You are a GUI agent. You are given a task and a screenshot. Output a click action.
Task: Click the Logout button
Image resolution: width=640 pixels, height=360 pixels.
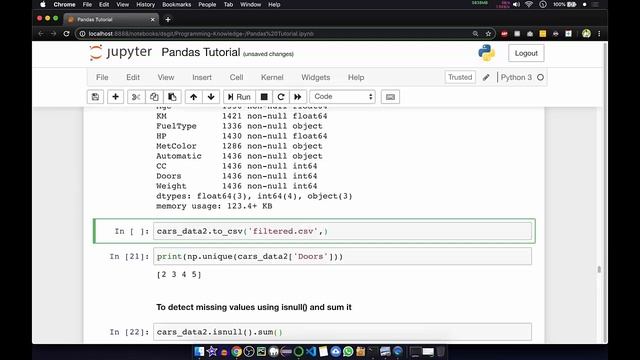526,53
